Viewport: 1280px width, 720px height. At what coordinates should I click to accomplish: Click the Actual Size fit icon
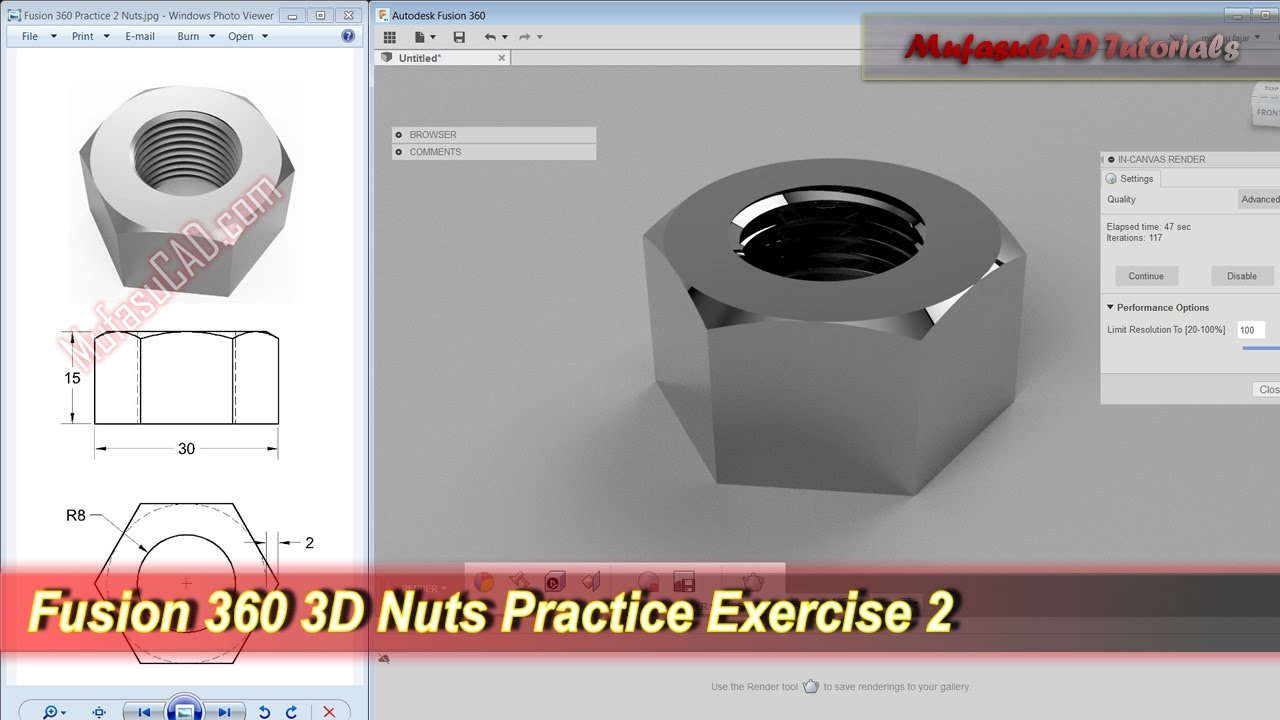coord(99,712)
